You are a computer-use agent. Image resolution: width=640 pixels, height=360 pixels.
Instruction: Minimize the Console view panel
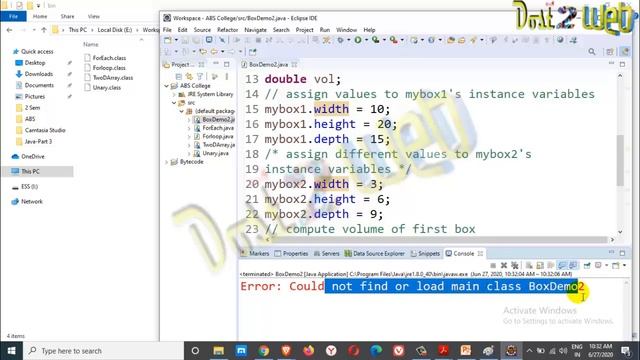pos(611,252)
